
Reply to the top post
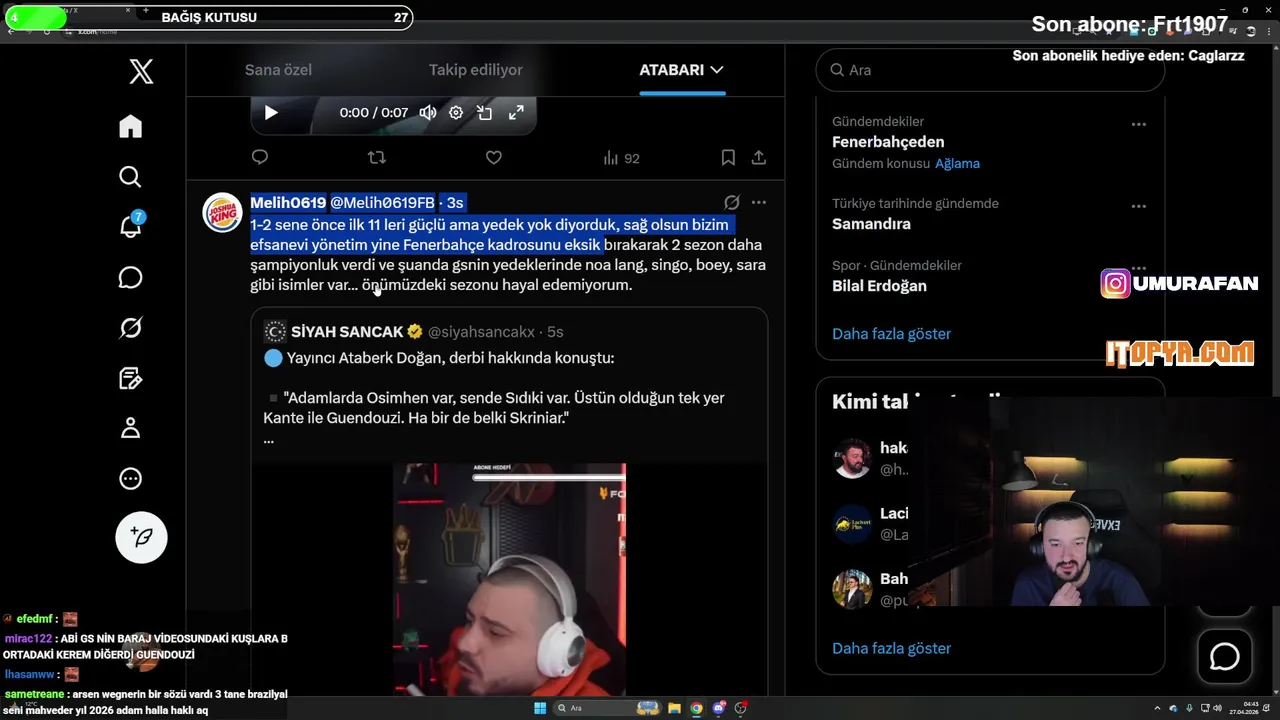[x=260, y=157]
